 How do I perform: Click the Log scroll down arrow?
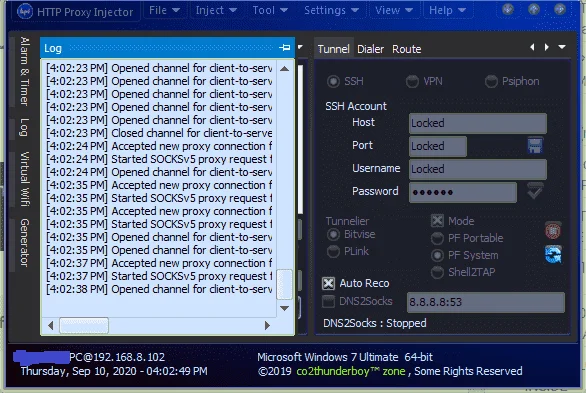pyautogui.click(x=284, y=309)
